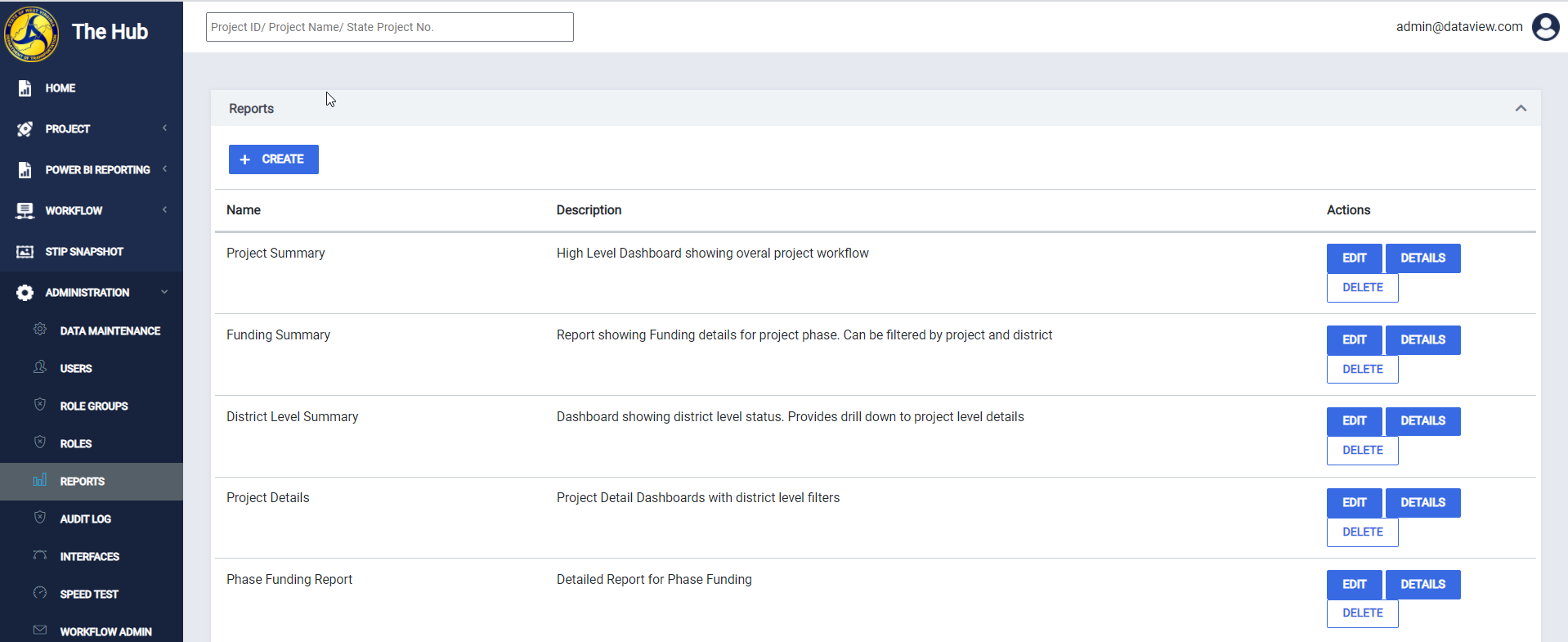Edit the Phase Funding Report
The width and height of the screenshot is (1568, 642).
1354,585
